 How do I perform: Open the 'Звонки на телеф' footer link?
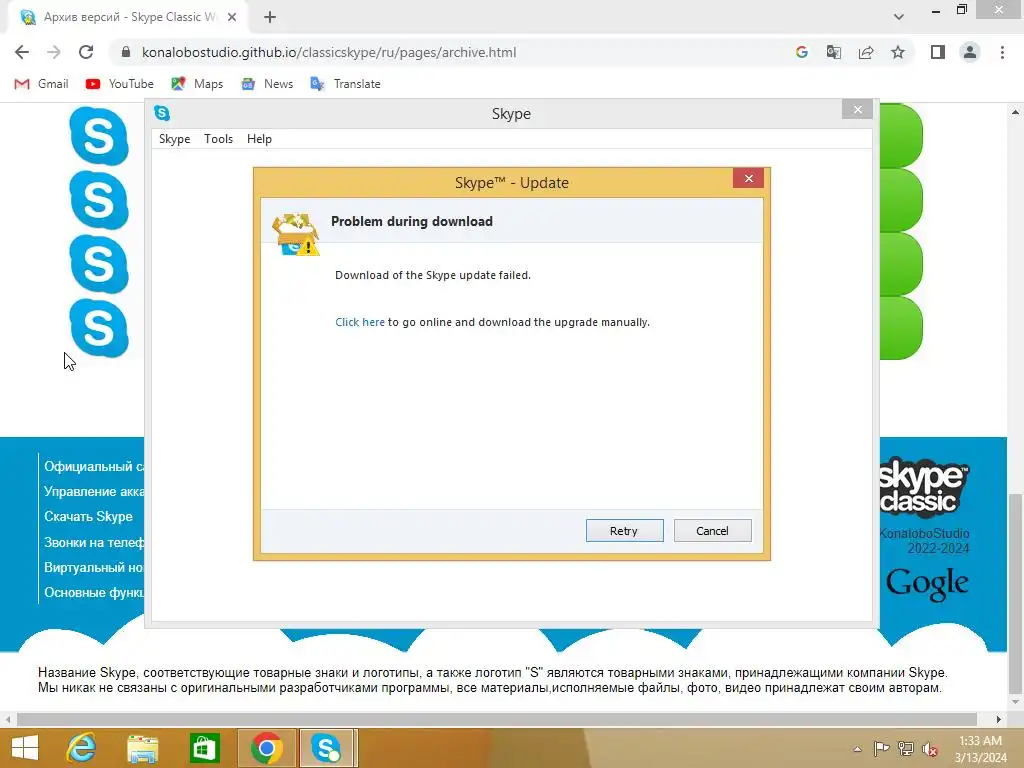(x=94, y=542)
